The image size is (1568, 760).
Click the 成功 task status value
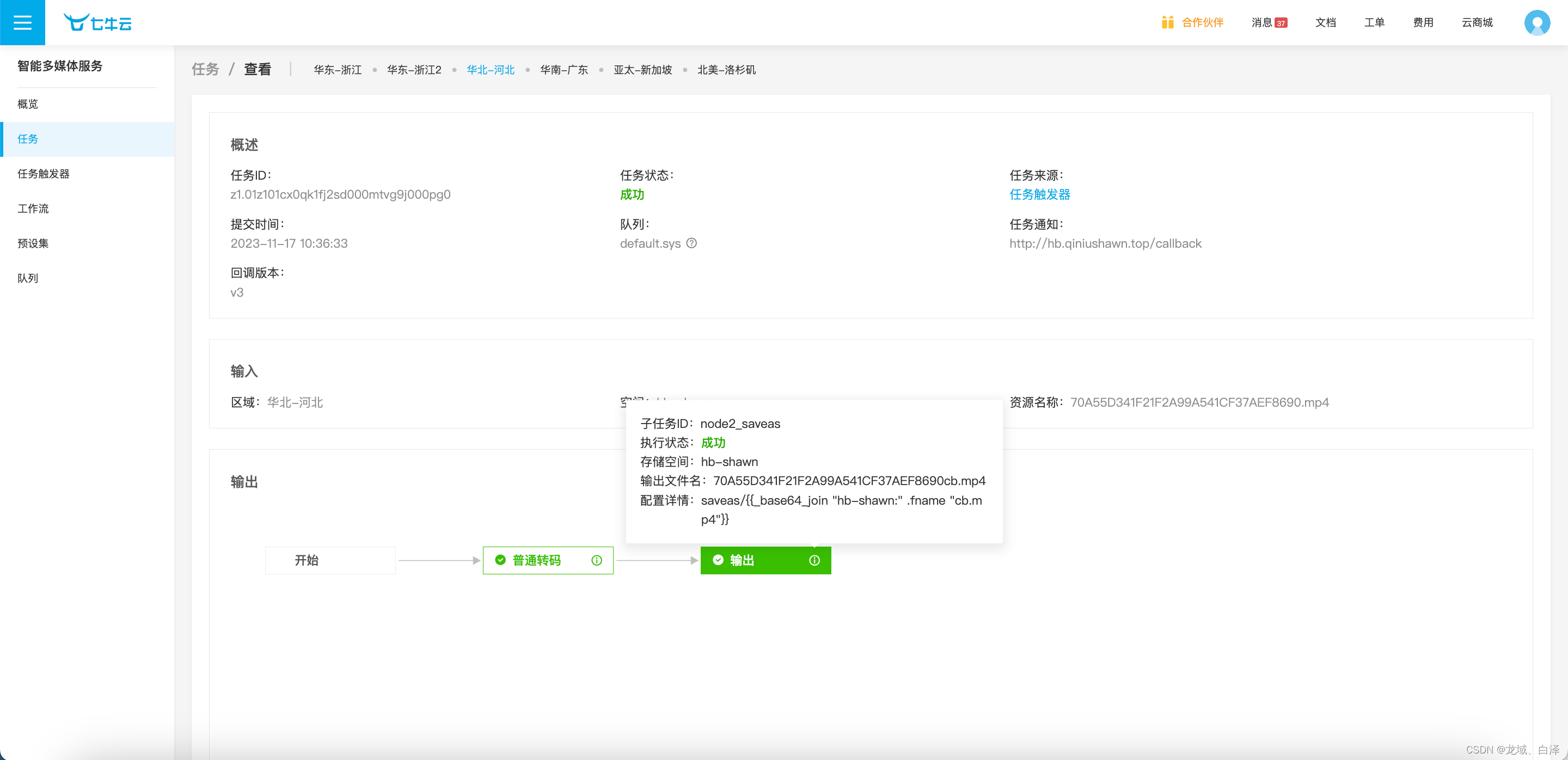tap(632, 195)
